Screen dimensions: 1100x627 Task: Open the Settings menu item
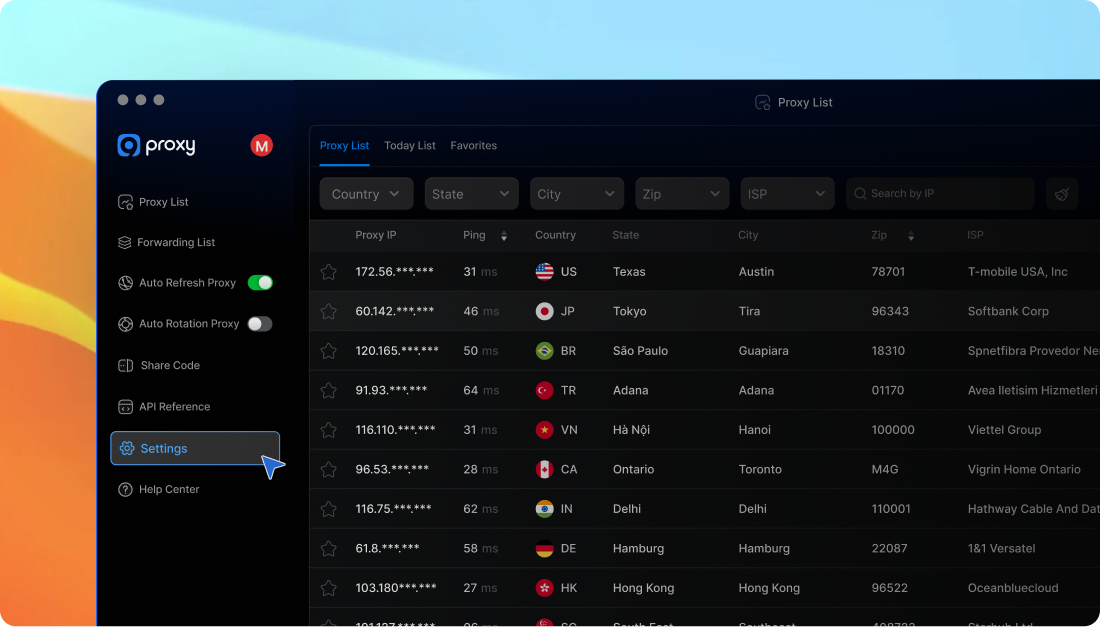click(195, 449)
